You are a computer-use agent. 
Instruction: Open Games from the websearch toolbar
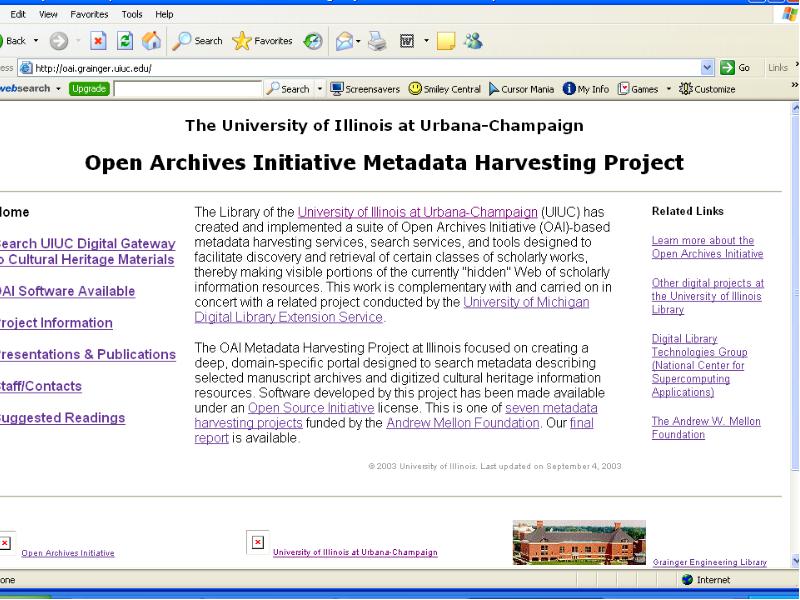[638, 89]
